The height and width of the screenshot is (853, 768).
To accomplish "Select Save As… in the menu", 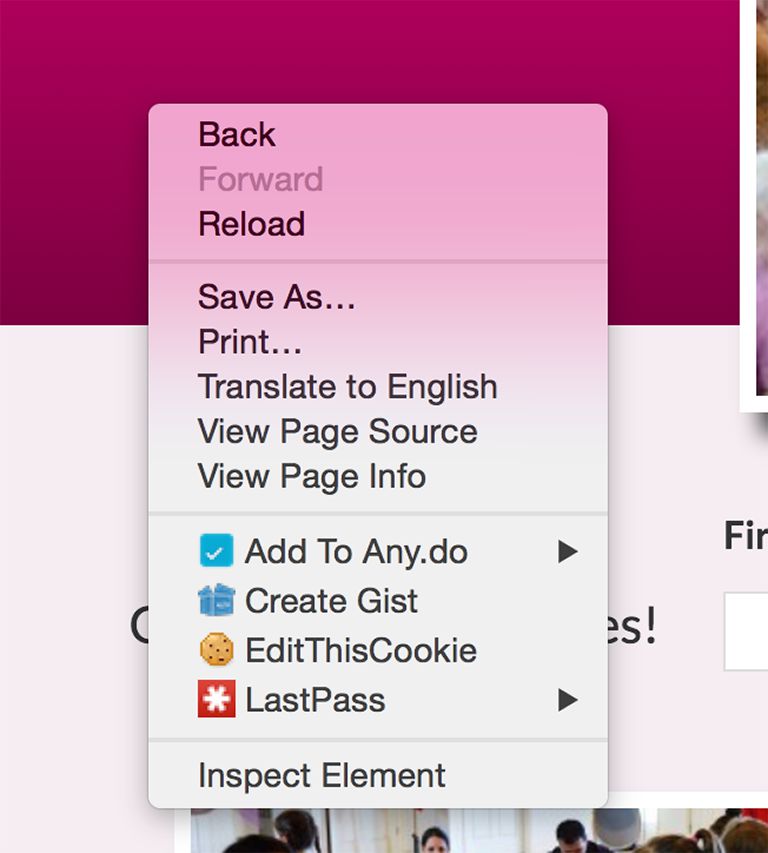I will coord(377,297).
